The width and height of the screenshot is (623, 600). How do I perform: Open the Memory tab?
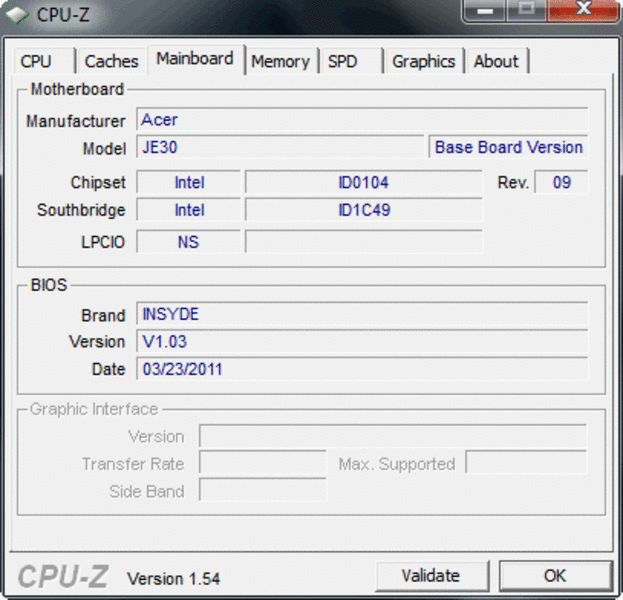coord(281,61)
